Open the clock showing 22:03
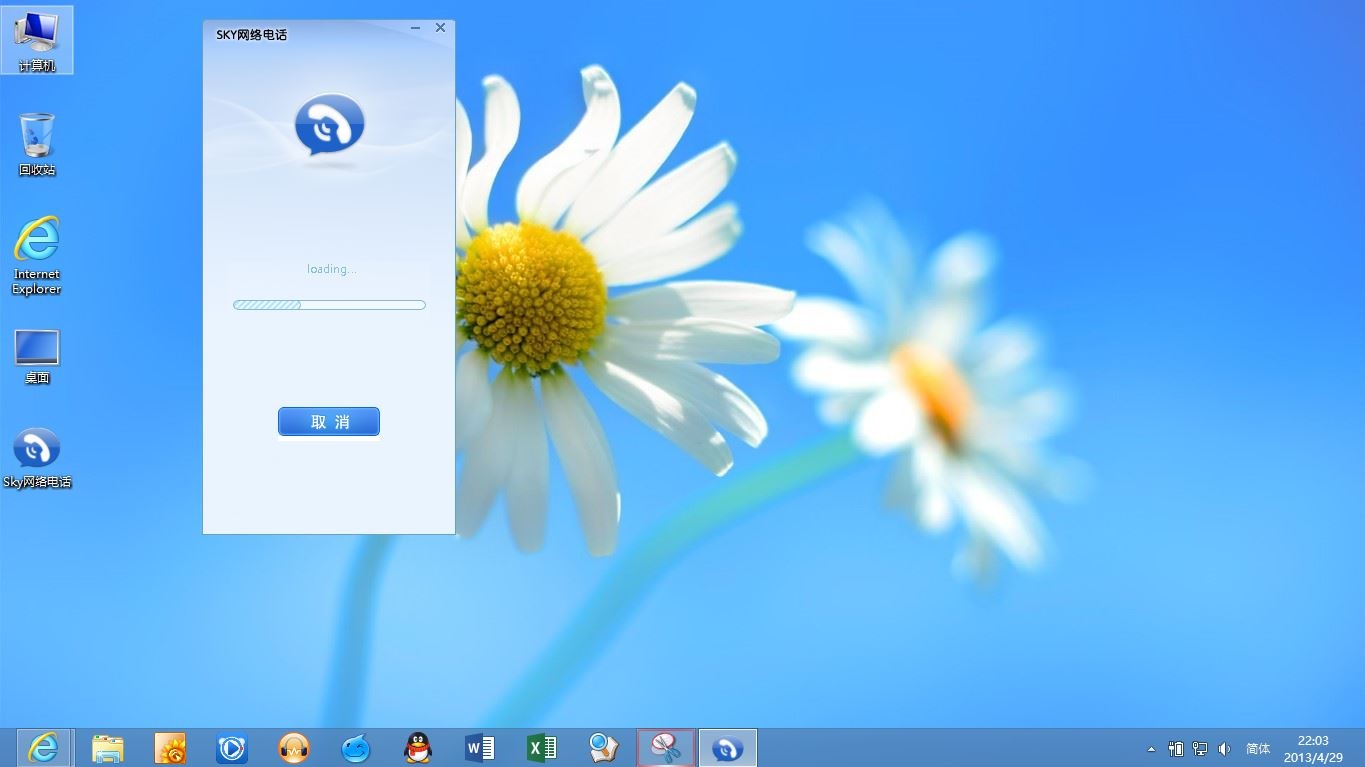The image size is (1365, 767). coord(1312,749)
